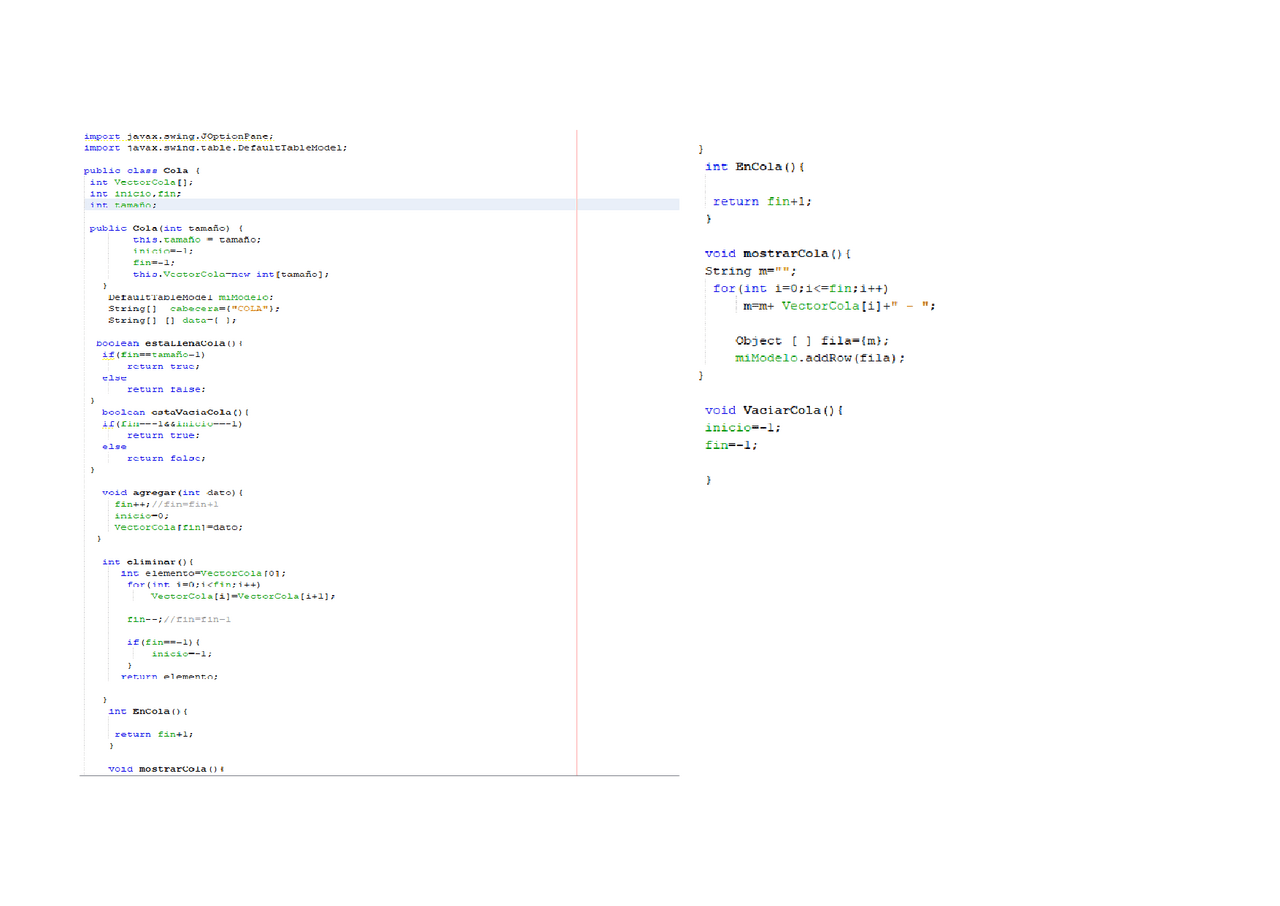
Task: Place cursor on the DefaultTableModel import line
Action: pyautogui.click(x=215, y=148)
